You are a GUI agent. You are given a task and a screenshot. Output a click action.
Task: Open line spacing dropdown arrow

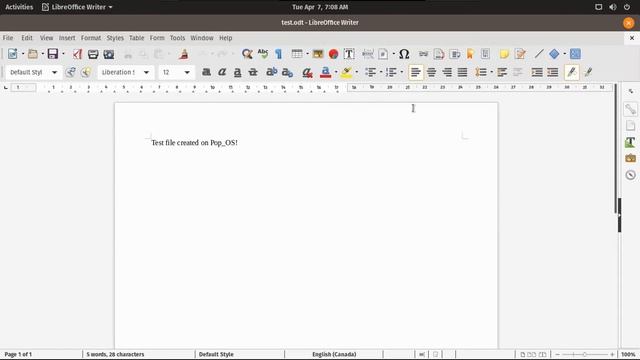coord(491,72)
